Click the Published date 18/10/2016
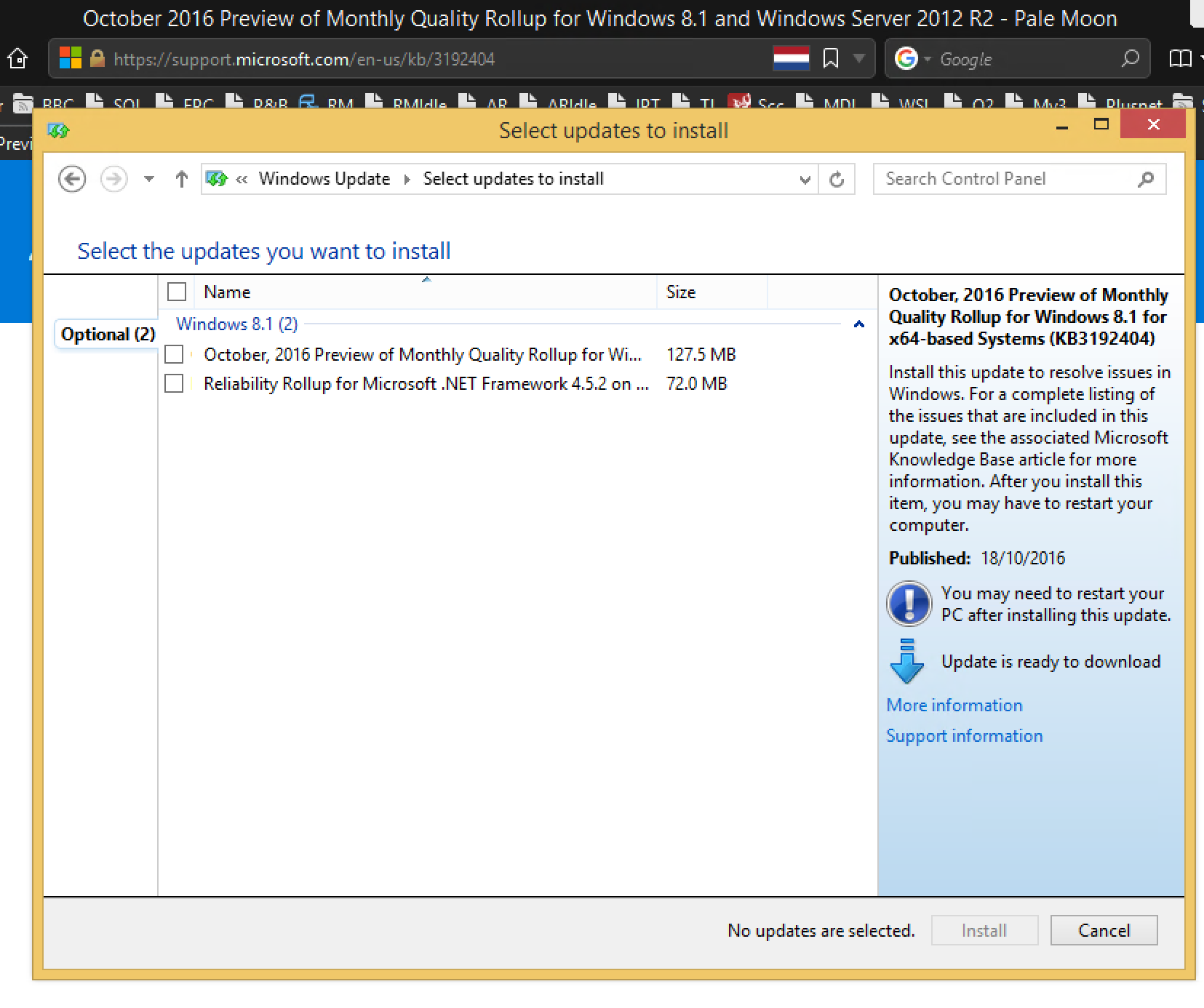This screenshot has height=1008, width=1204. 1023,559
